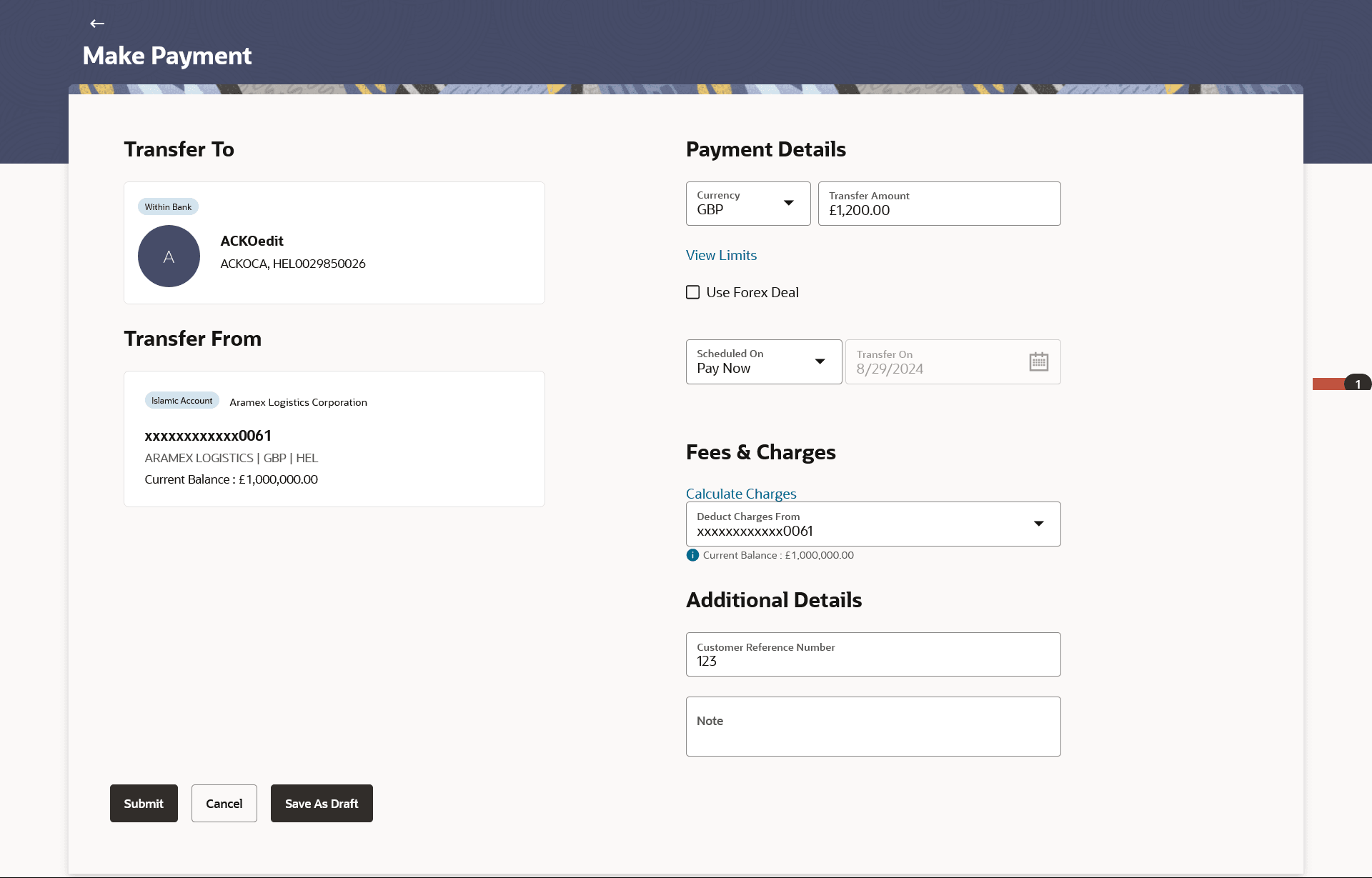Viewport: 1372px width, 878px height.
Task: Click the back arrow icon
Action: coord(97,24)
